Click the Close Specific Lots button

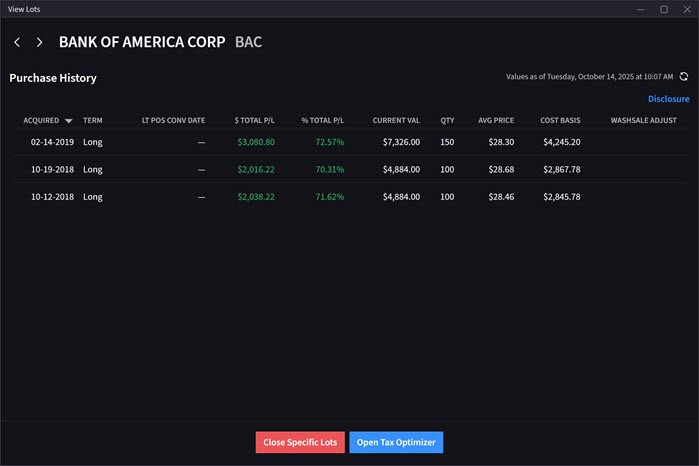[x=300, y=442]
